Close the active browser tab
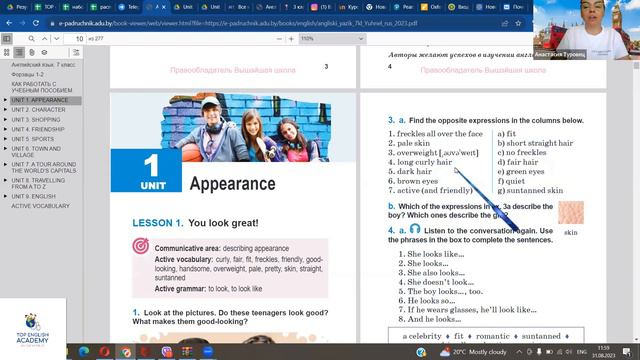The width and height of the screenshot is (640, 360). [164, 7]
